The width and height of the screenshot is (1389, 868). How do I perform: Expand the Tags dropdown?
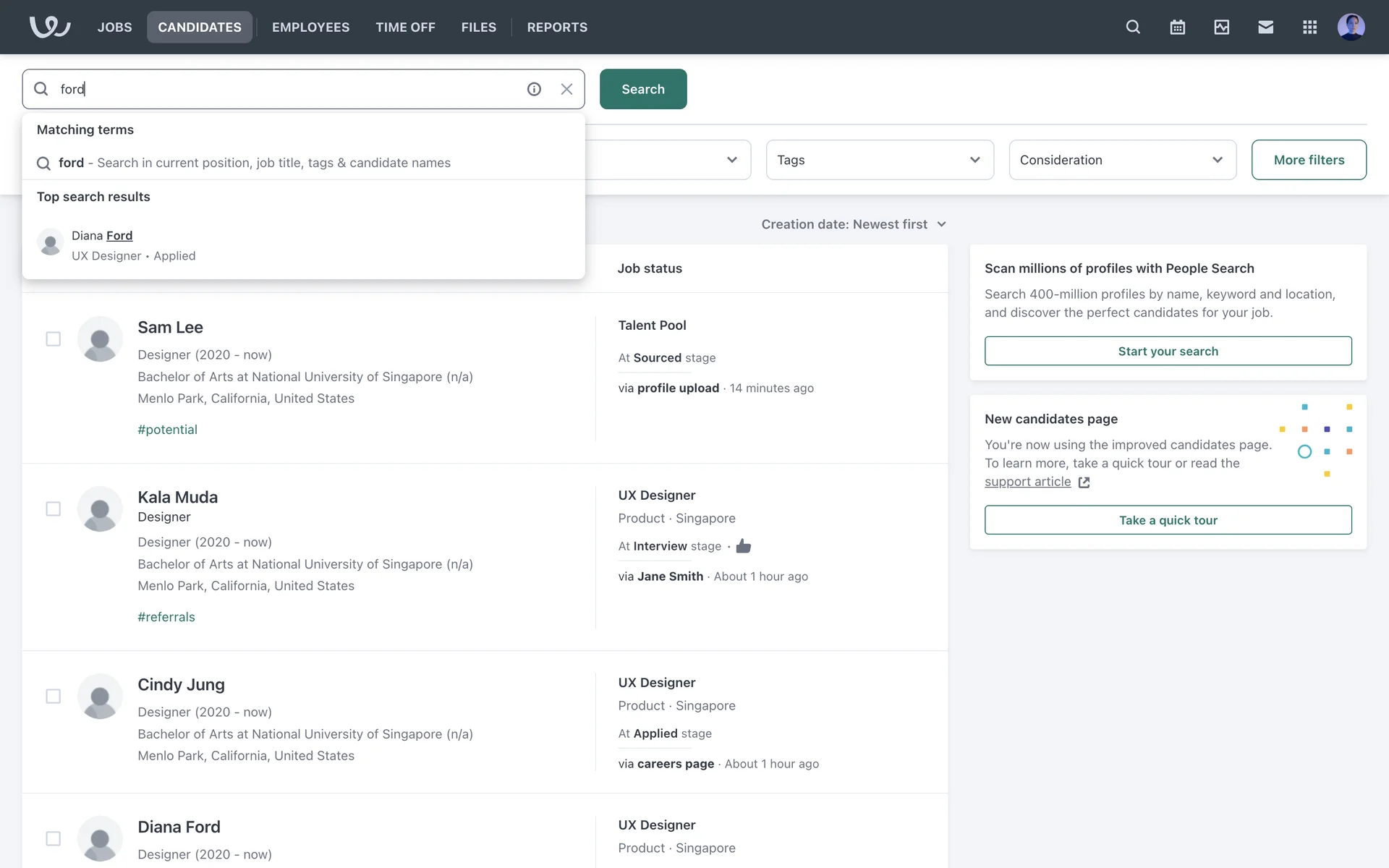pos(879,160)
